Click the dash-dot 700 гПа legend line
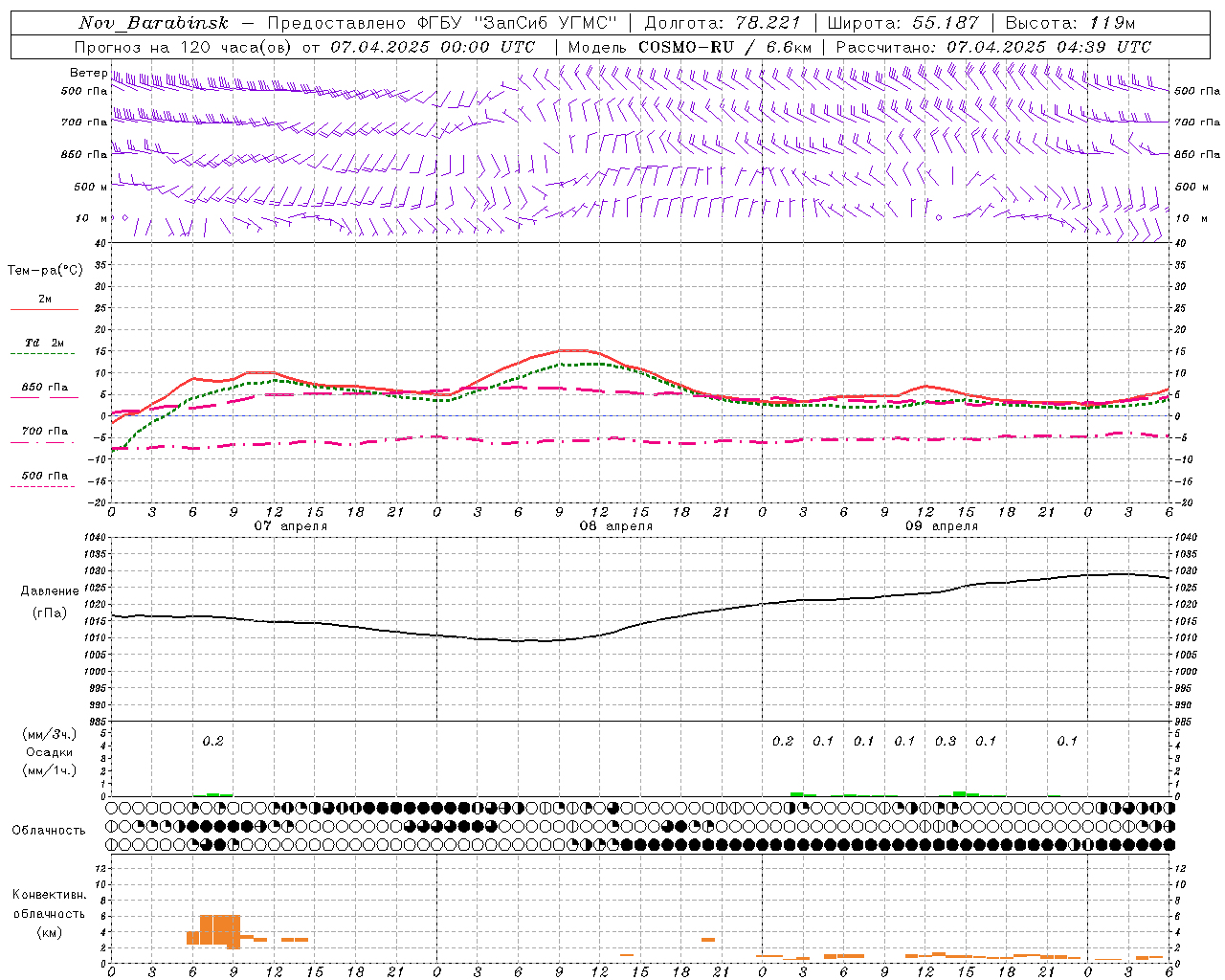1225x980 pixels. (x=42, y=442)
